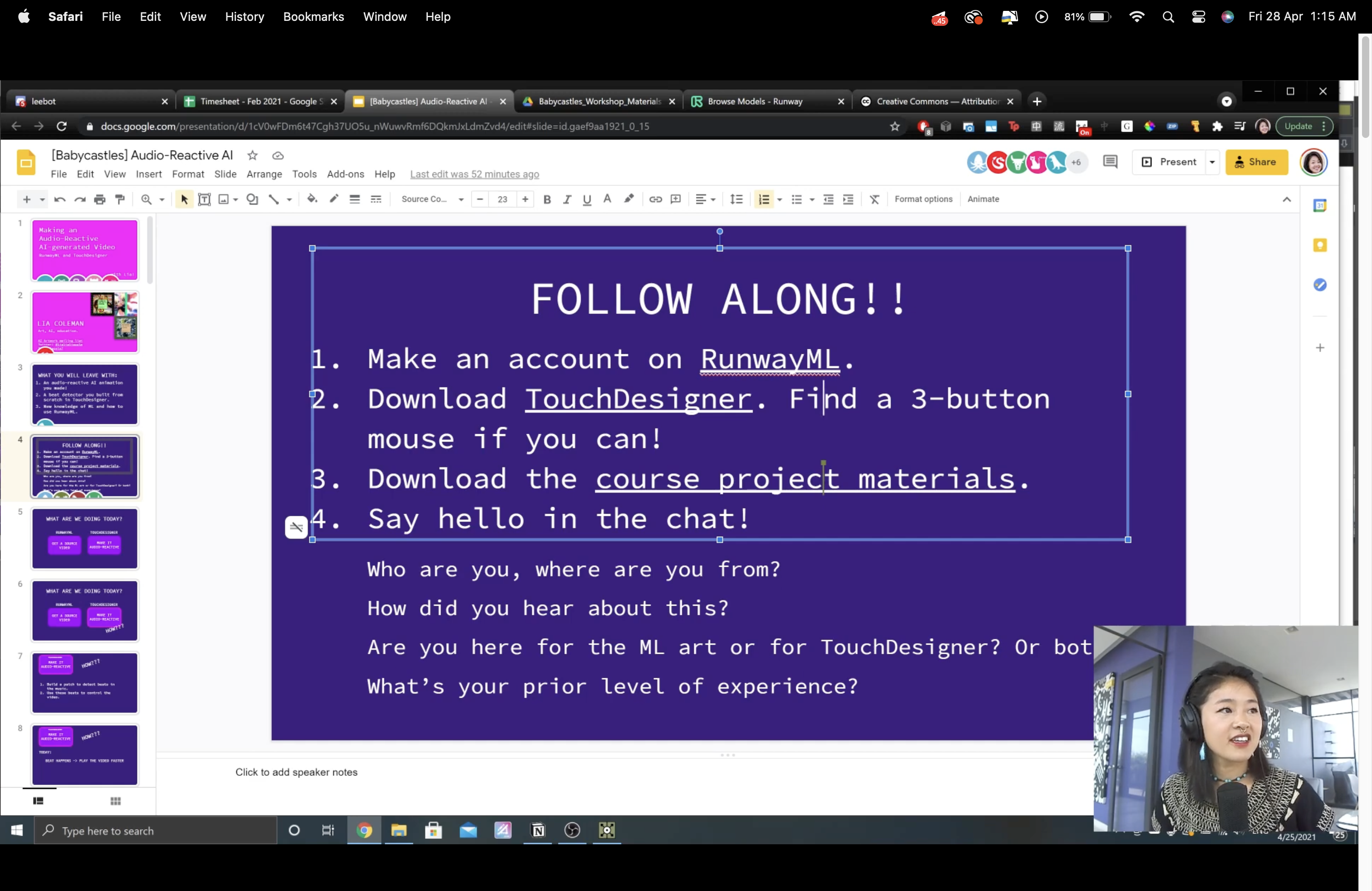Pick the Select cursor tool
The height and width of the screenshot is (891, 1372).
(x=184, y=200)
